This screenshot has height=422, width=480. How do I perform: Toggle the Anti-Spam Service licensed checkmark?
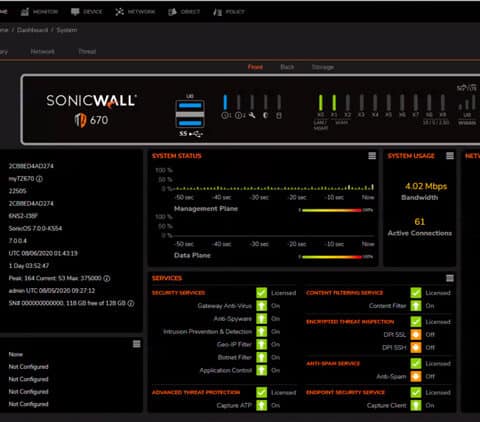click(x=416, y=363)
